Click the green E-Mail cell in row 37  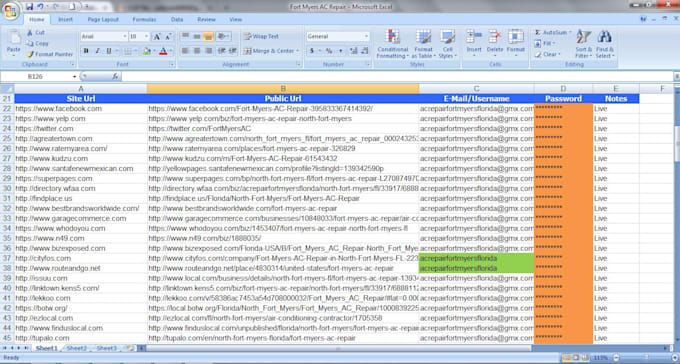pyautogui.click(x=476, y=258)
